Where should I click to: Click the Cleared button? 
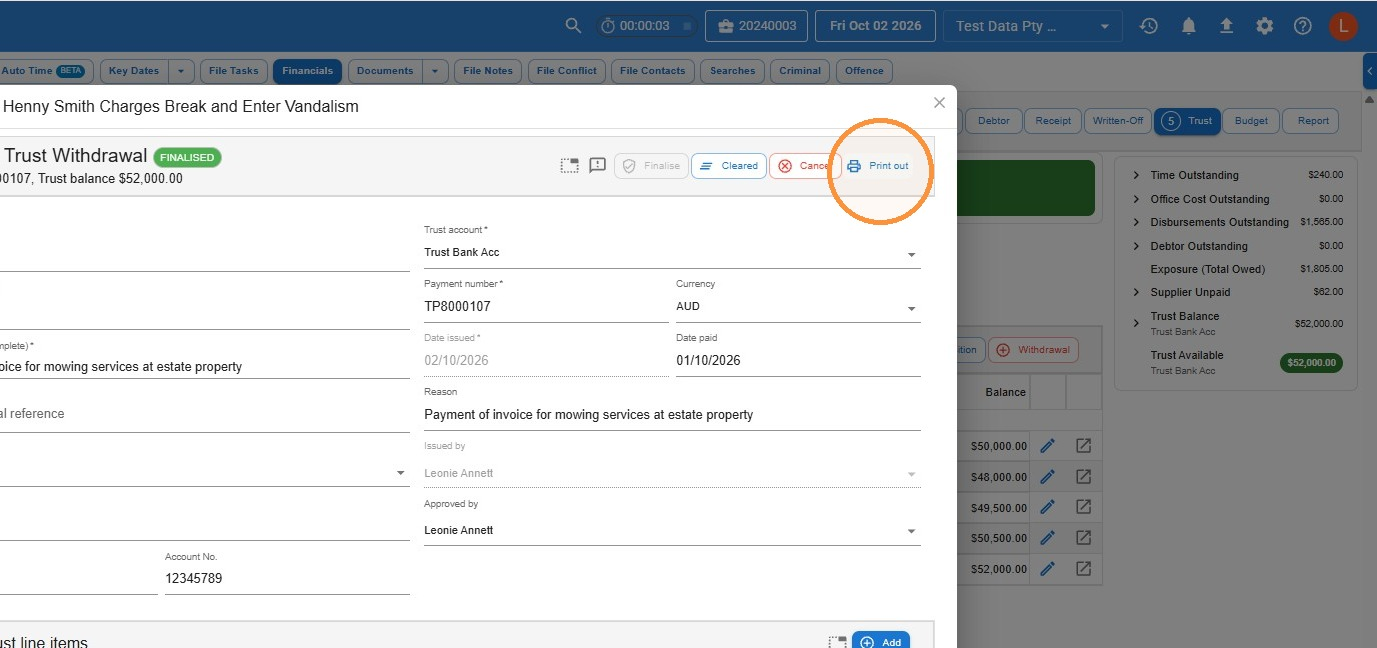point(728,166)
